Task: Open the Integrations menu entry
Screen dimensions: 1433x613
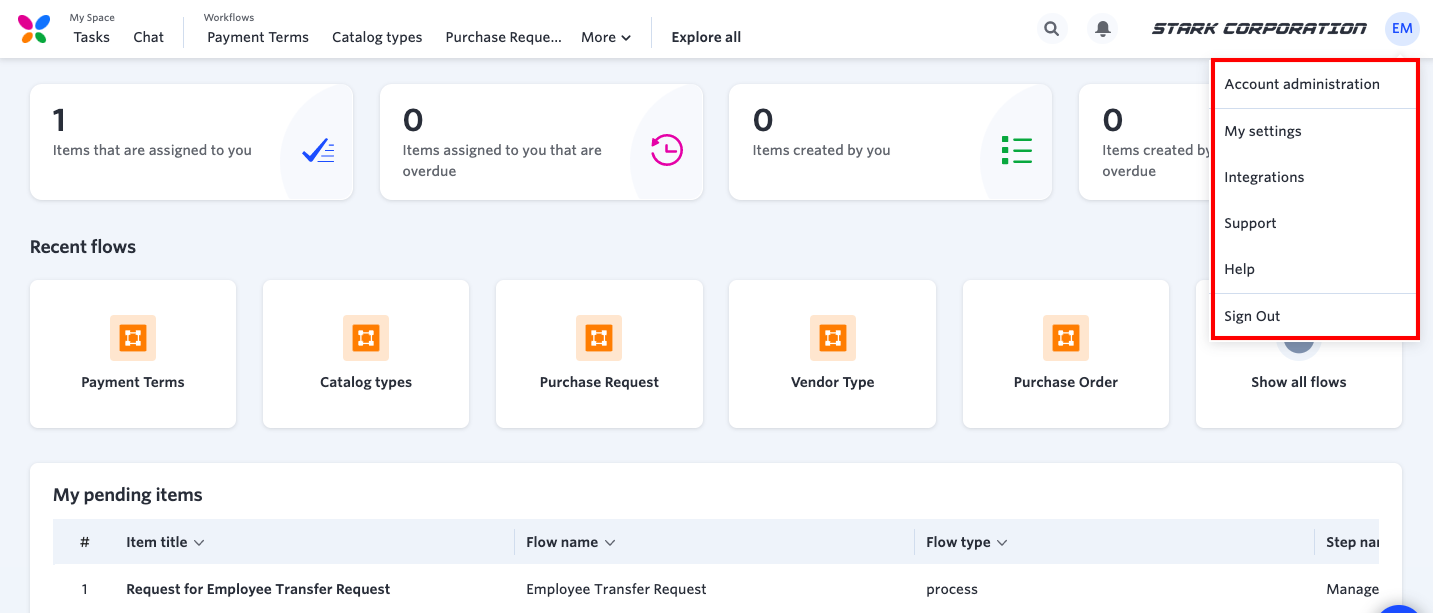Action: pyautogui.click(x=1264, y=177)
